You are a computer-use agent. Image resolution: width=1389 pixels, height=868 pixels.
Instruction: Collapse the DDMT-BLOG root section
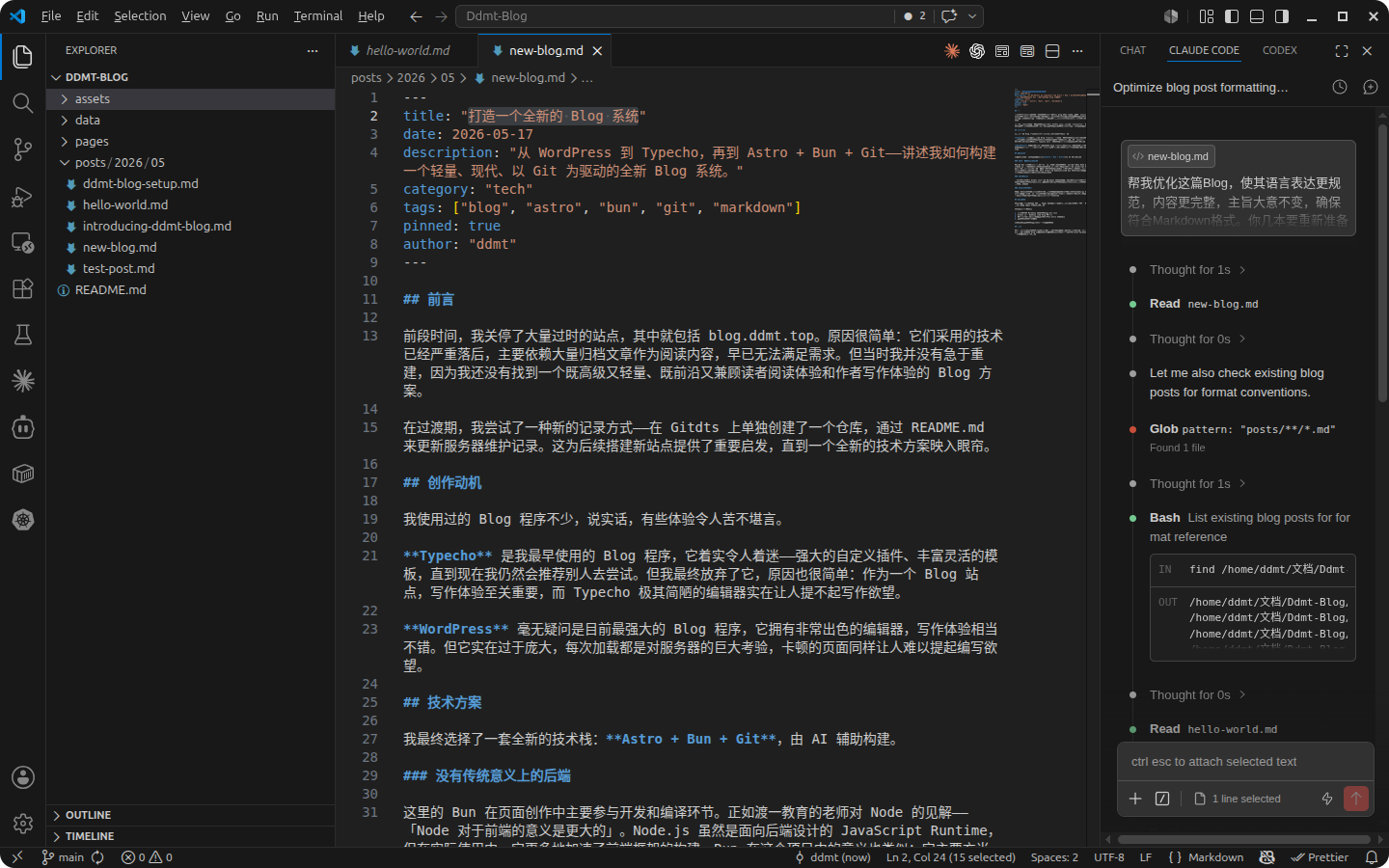pyautogui.click(x=191, y=77)
